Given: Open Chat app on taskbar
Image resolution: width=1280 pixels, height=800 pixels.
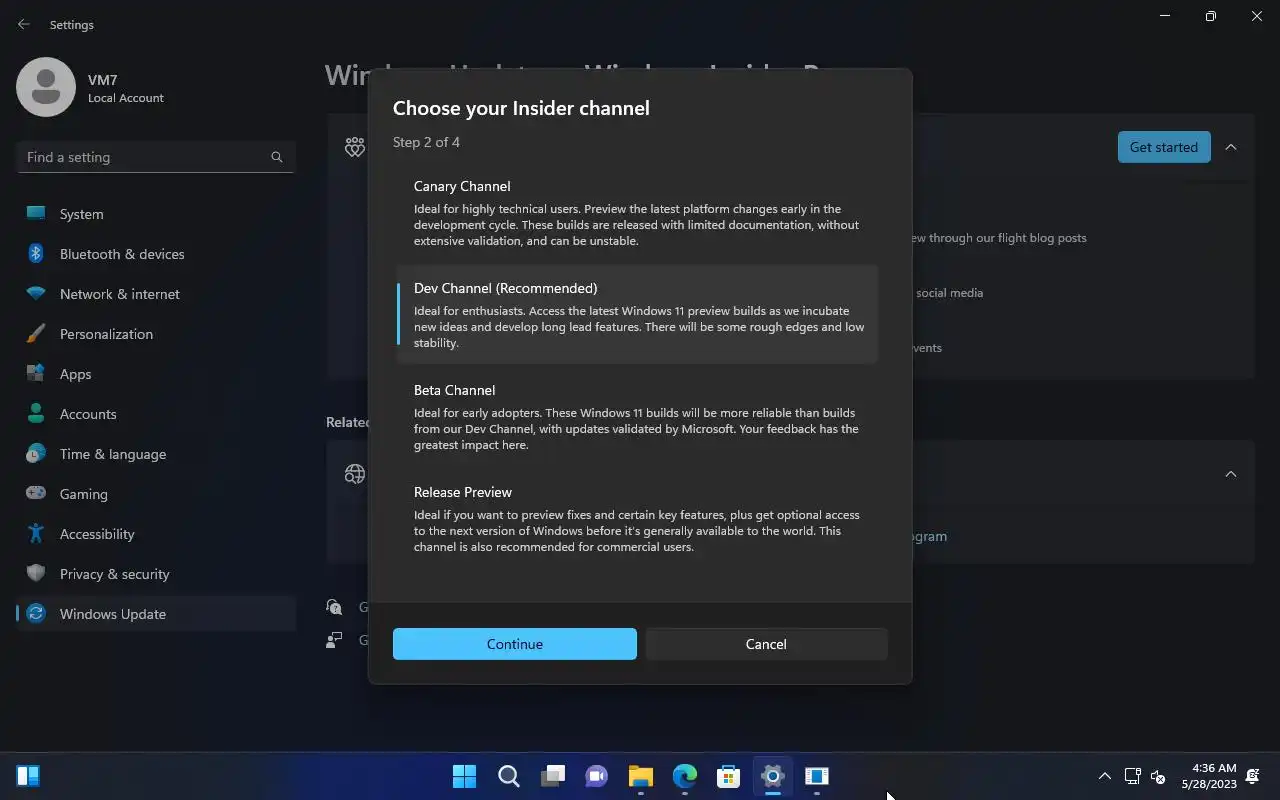Looking at the screenshot, I should 596,776.
